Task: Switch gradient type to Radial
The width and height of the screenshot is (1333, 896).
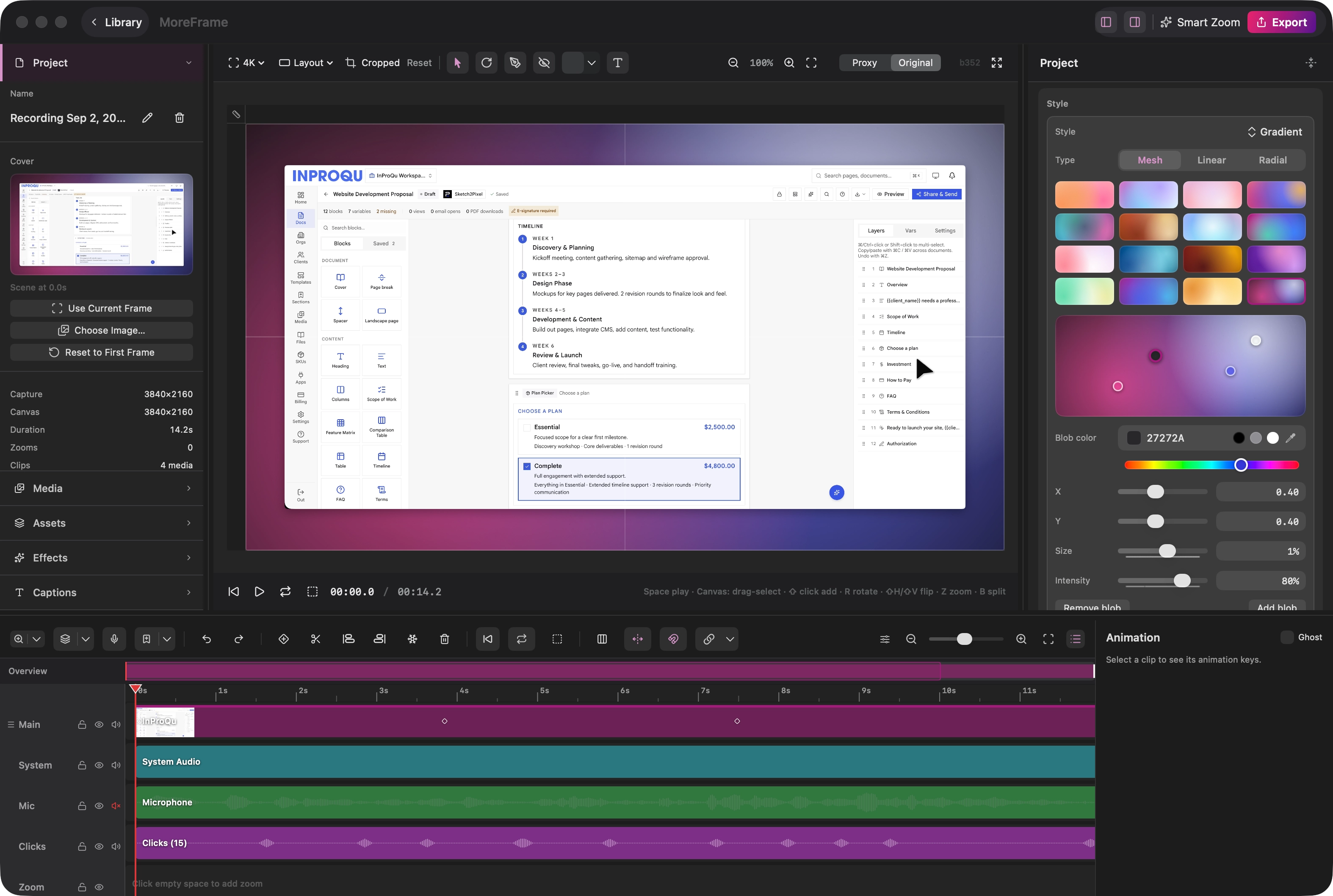Action: tap(1273, 160)
